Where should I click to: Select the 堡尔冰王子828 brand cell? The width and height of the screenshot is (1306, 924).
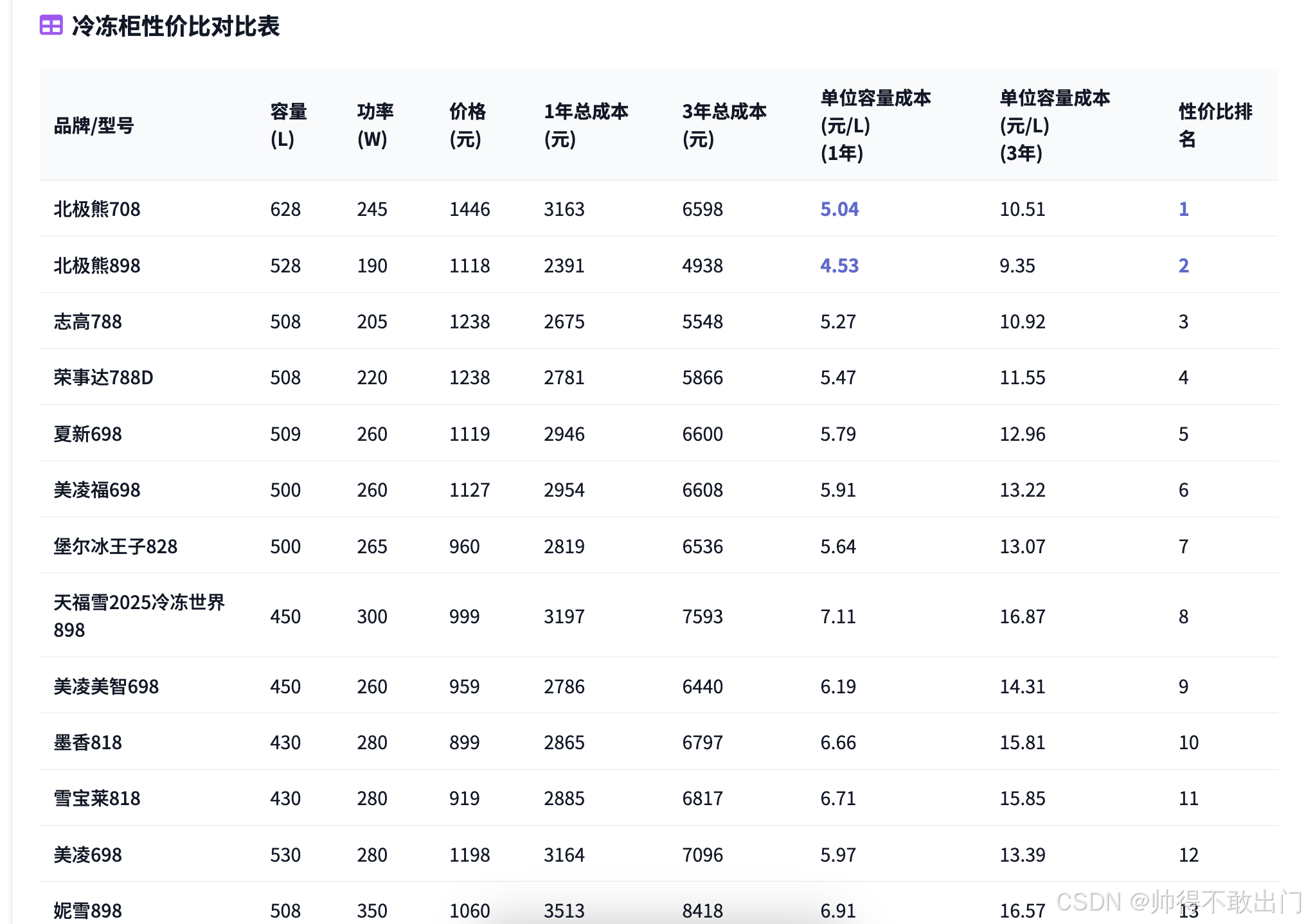[x=116, y=546]
